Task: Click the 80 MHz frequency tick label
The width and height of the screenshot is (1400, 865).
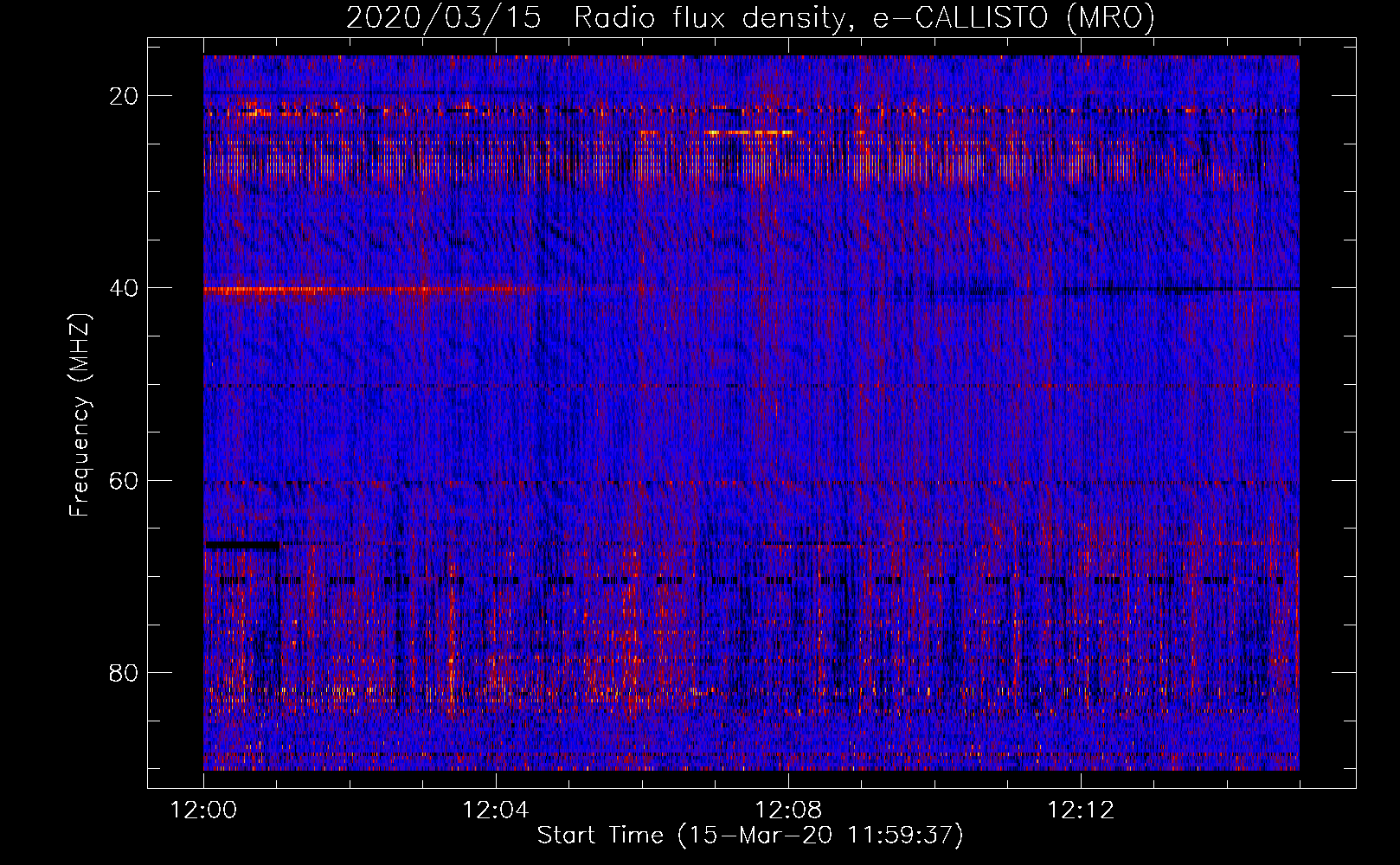Action: 124,672
